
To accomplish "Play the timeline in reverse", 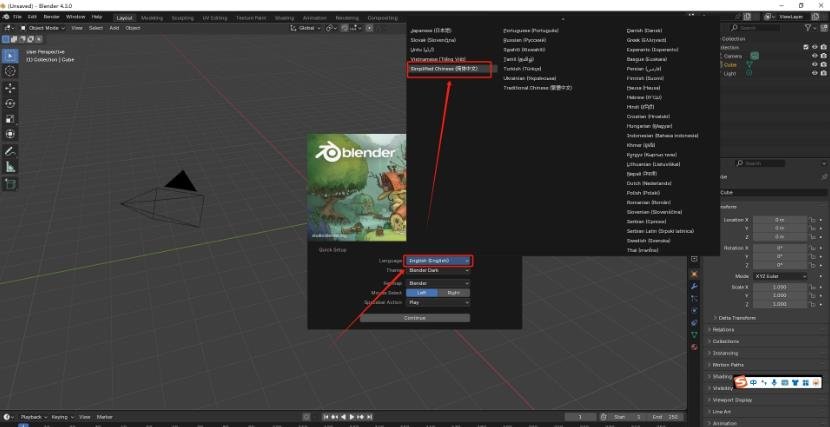I will (344, 417).
